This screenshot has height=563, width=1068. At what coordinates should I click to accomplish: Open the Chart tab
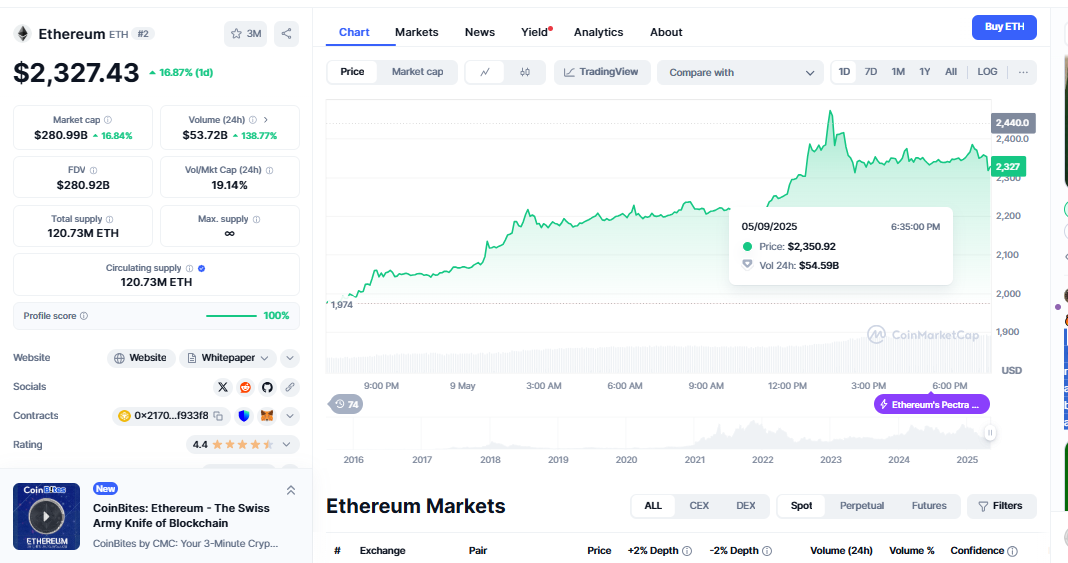pyautogui.click(x=354, y=33)
